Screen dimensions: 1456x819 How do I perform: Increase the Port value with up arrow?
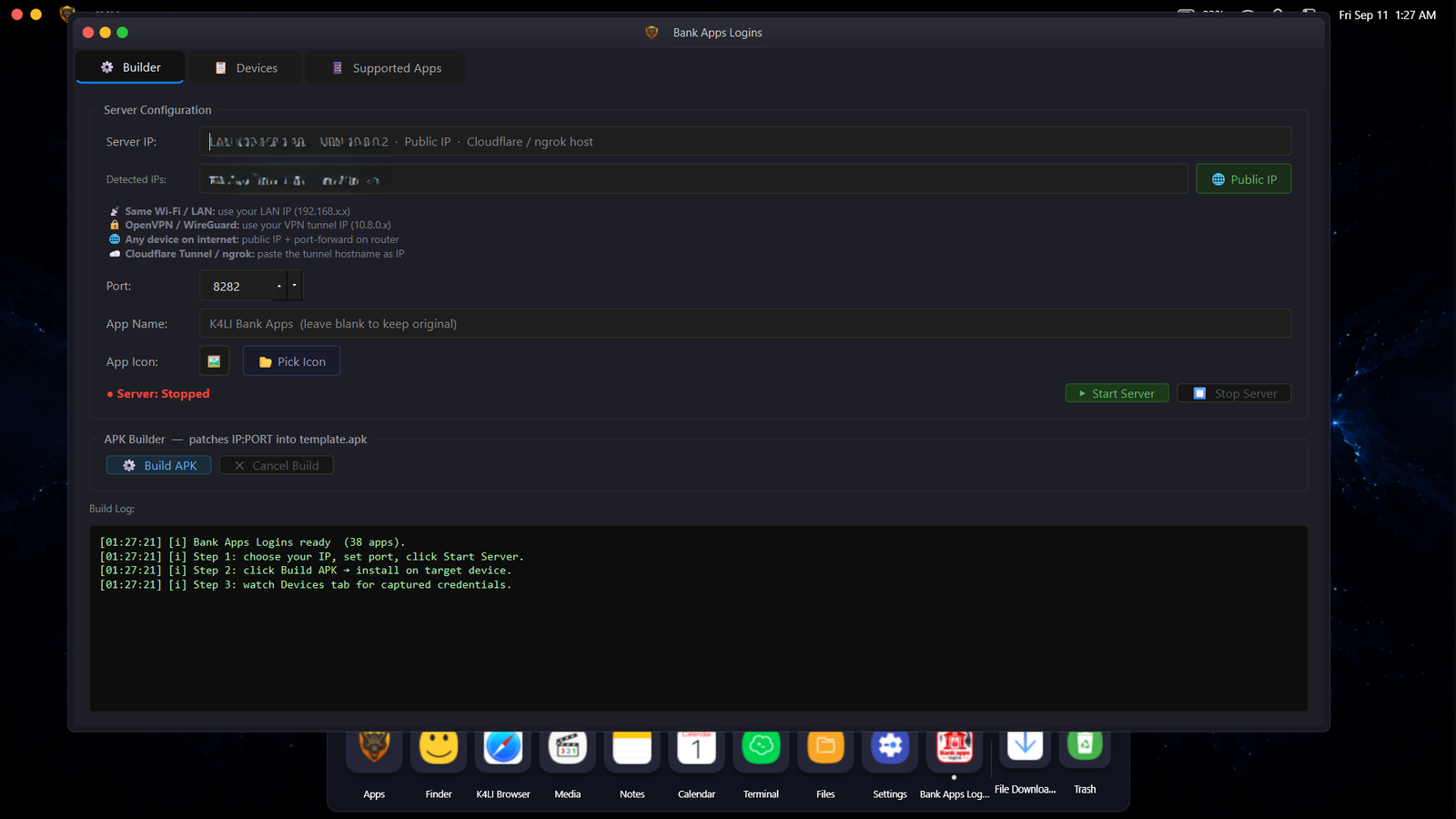pos(279,286)
